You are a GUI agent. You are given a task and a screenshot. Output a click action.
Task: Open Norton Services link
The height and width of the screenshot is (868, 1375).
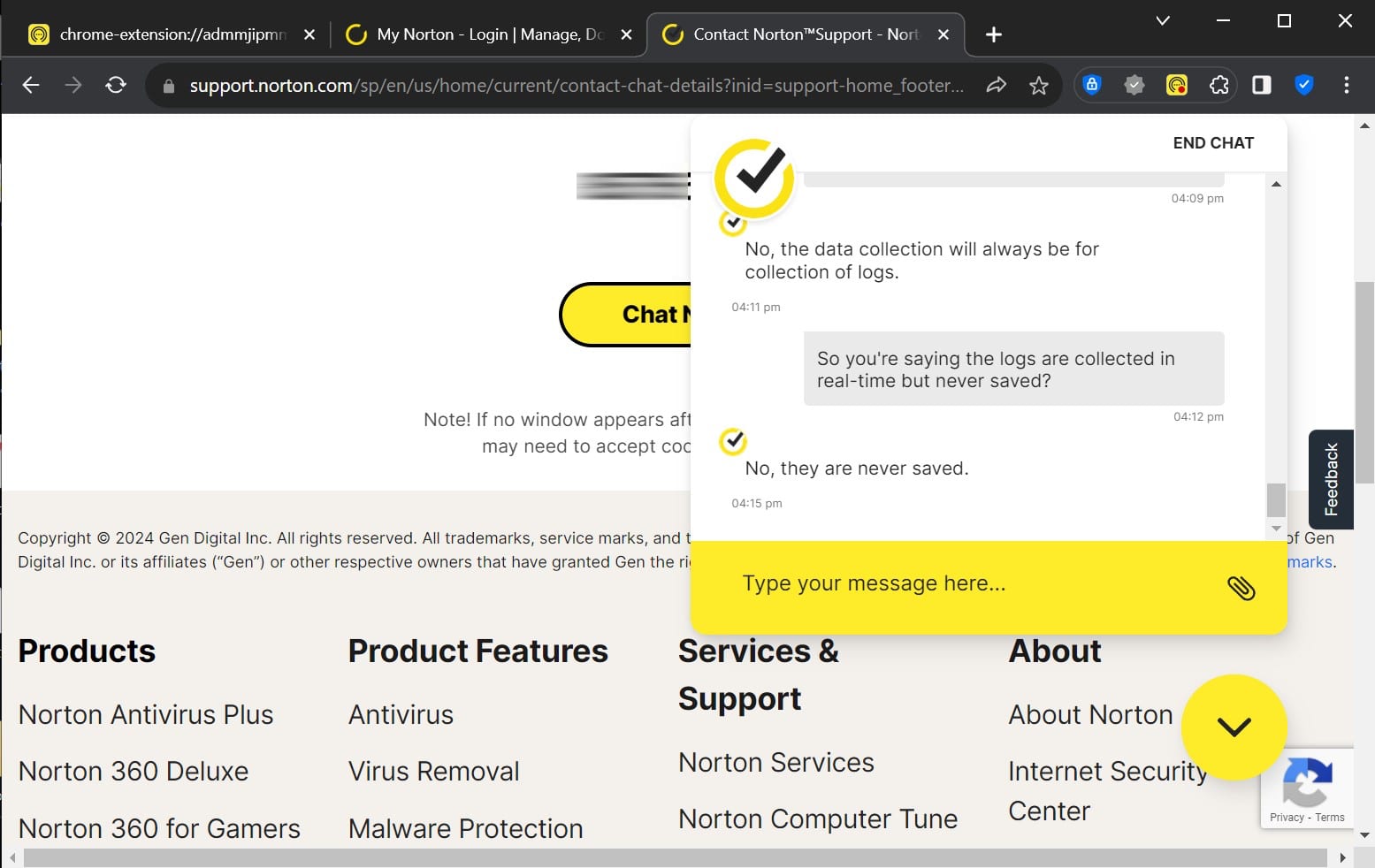point(776,762)
